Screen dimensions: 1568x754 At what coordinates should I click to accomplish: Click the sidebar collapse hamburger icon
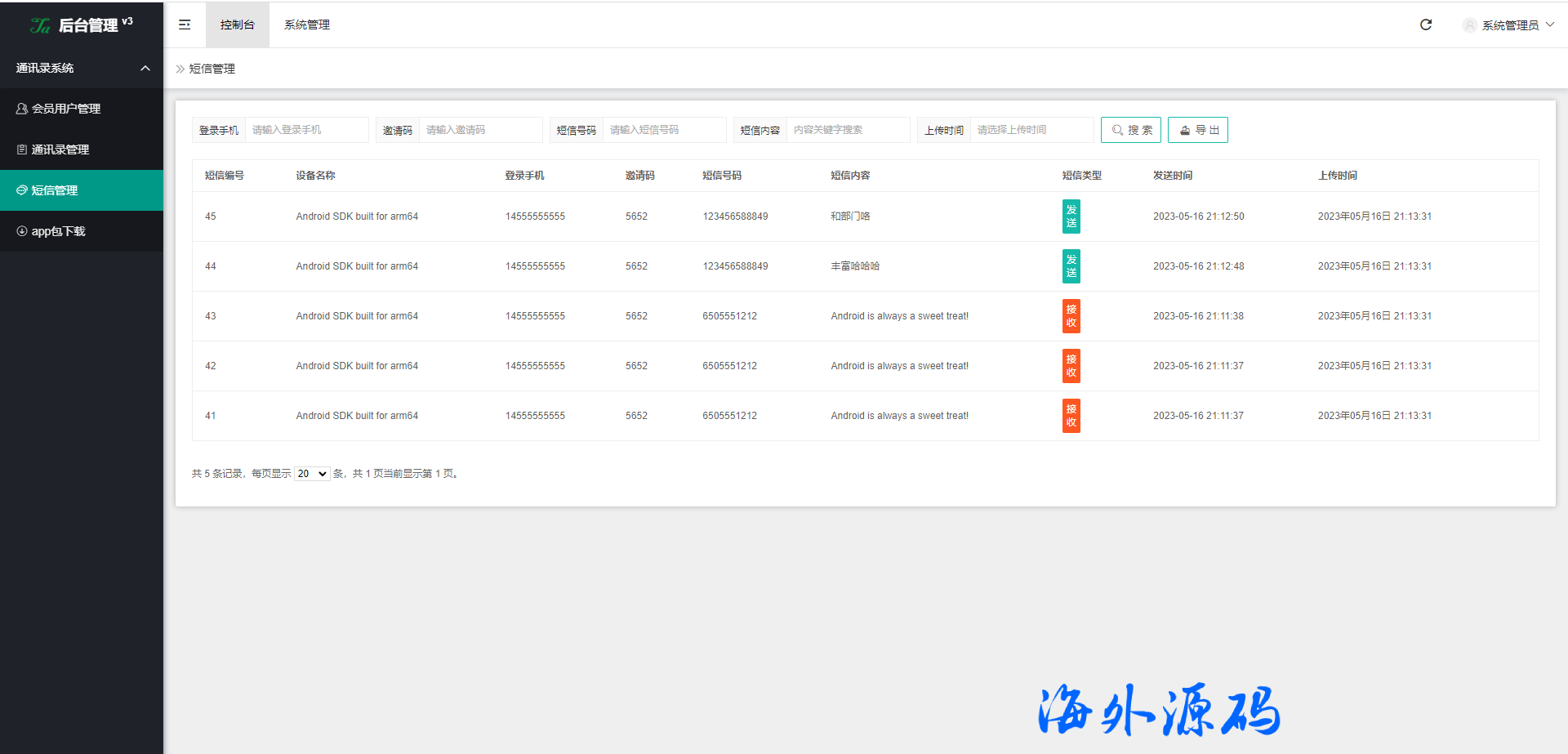[185, 25]
